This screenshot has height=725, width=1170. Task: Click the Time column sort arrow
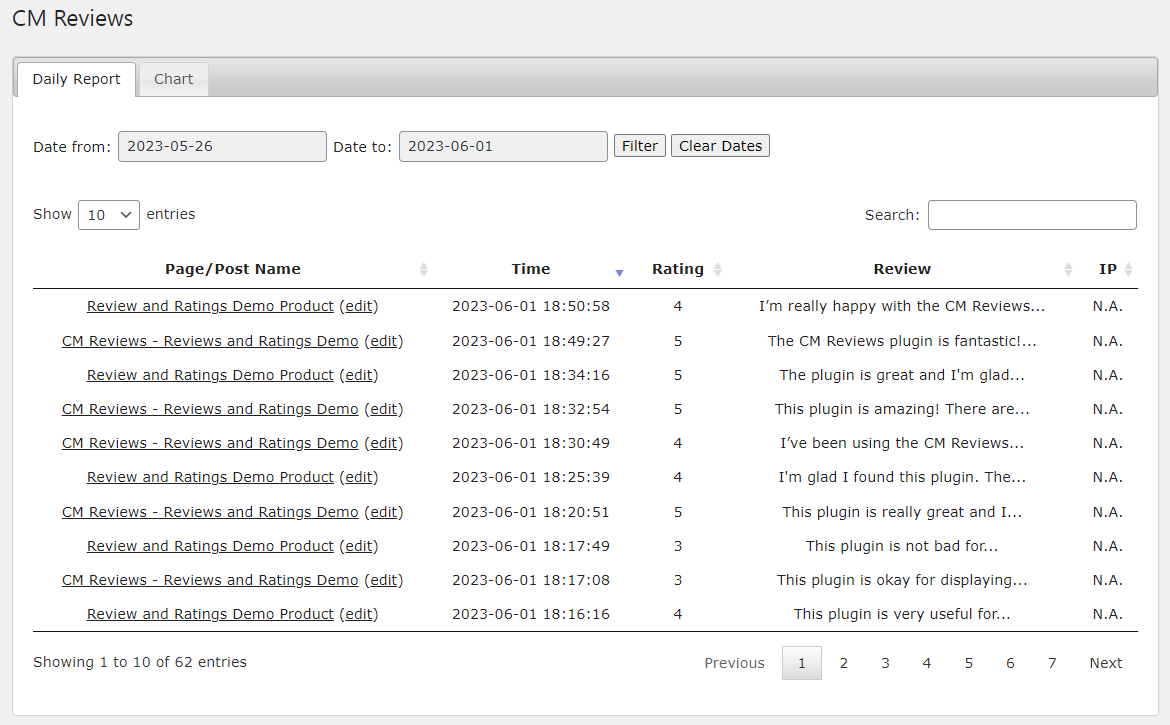coord(619,273)
